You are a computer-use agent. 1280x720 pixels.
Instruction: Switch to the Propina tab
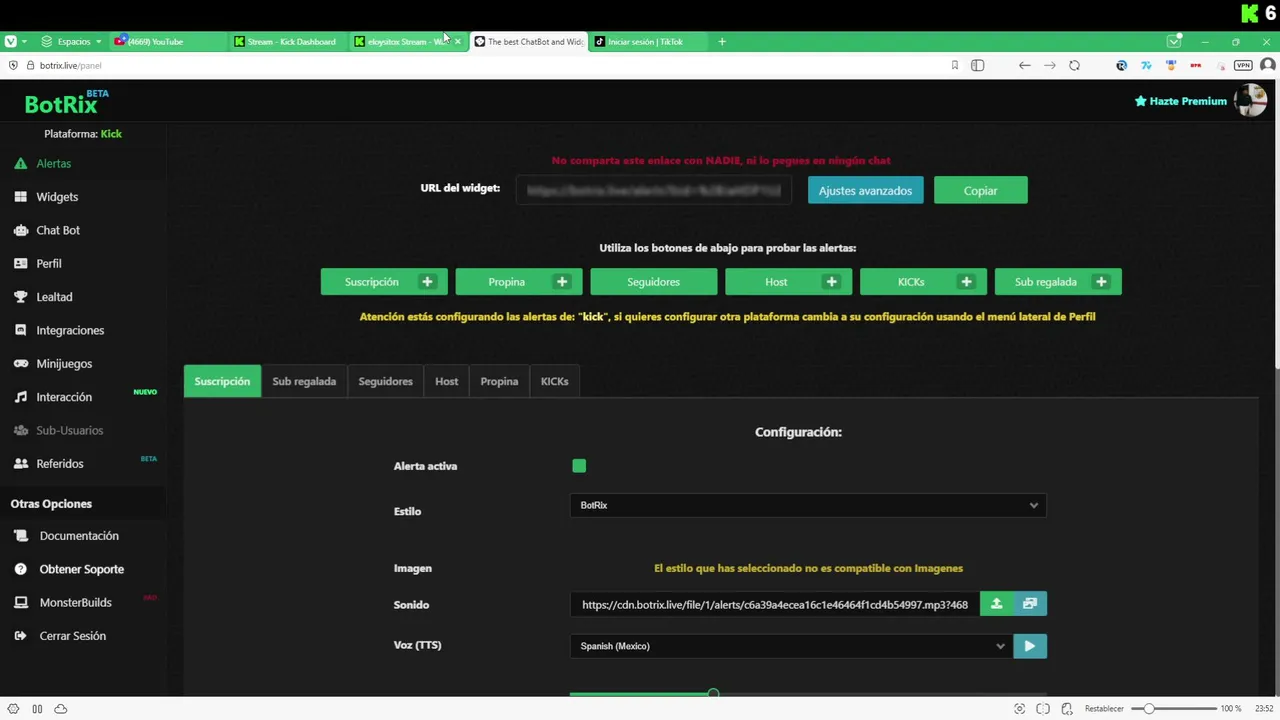[x=499, y=381]
